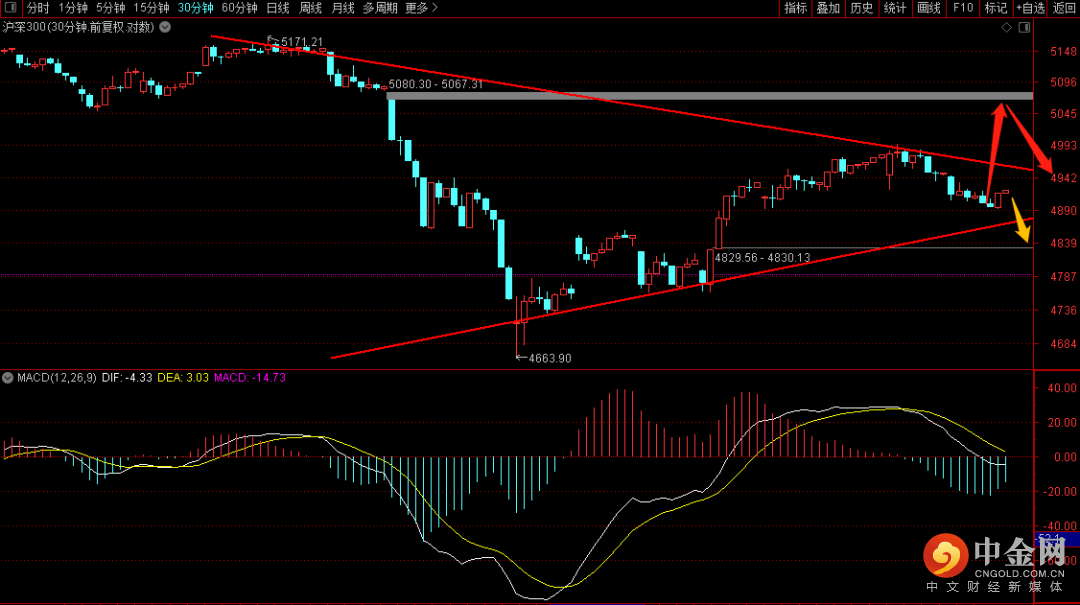Switch to the 分时 tab

point(38,8)
